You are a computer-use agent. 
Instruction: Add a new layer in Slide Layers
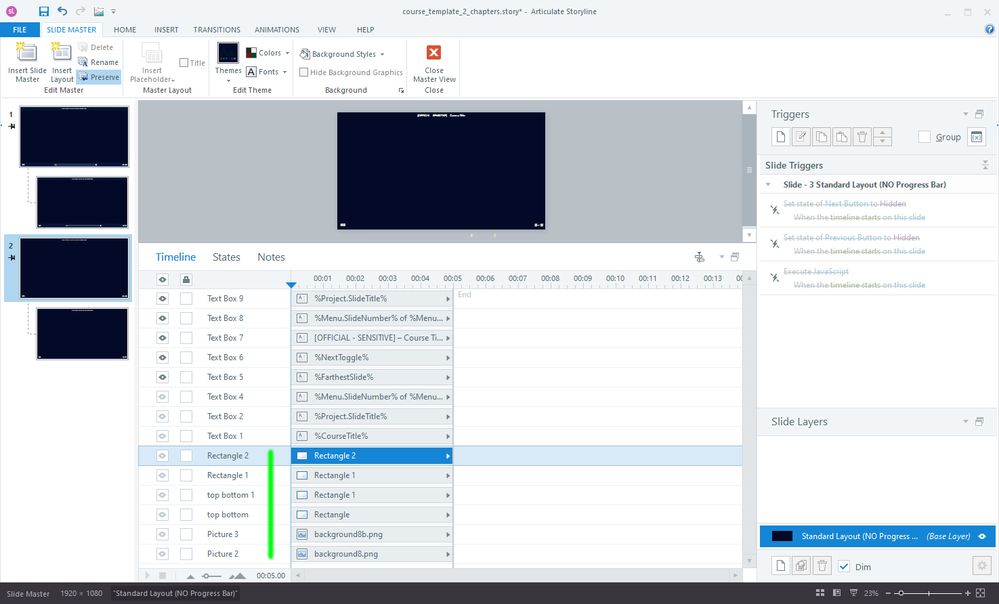point(782,566)
